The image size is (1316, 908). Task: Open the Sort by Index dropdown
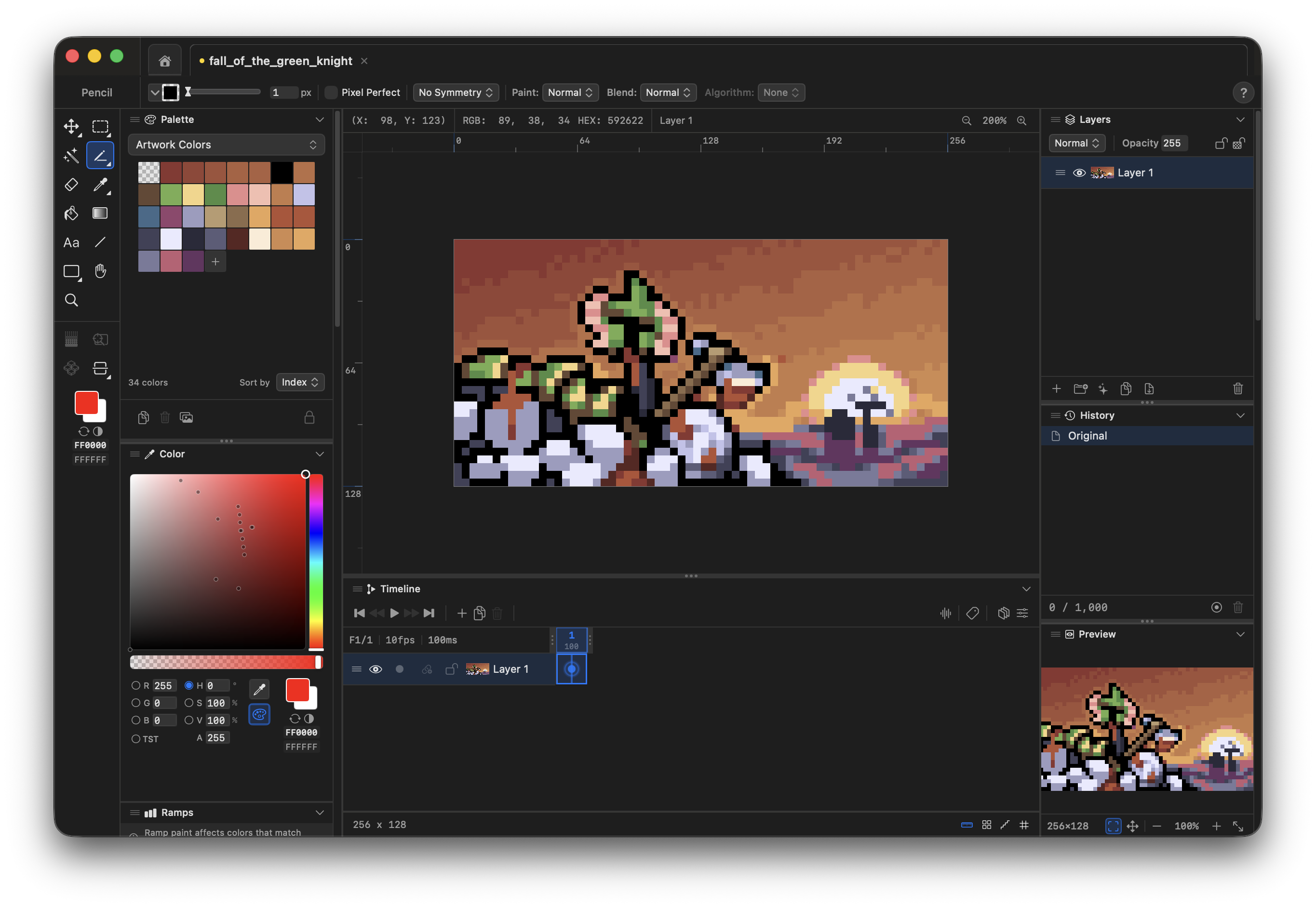[300, 382]
